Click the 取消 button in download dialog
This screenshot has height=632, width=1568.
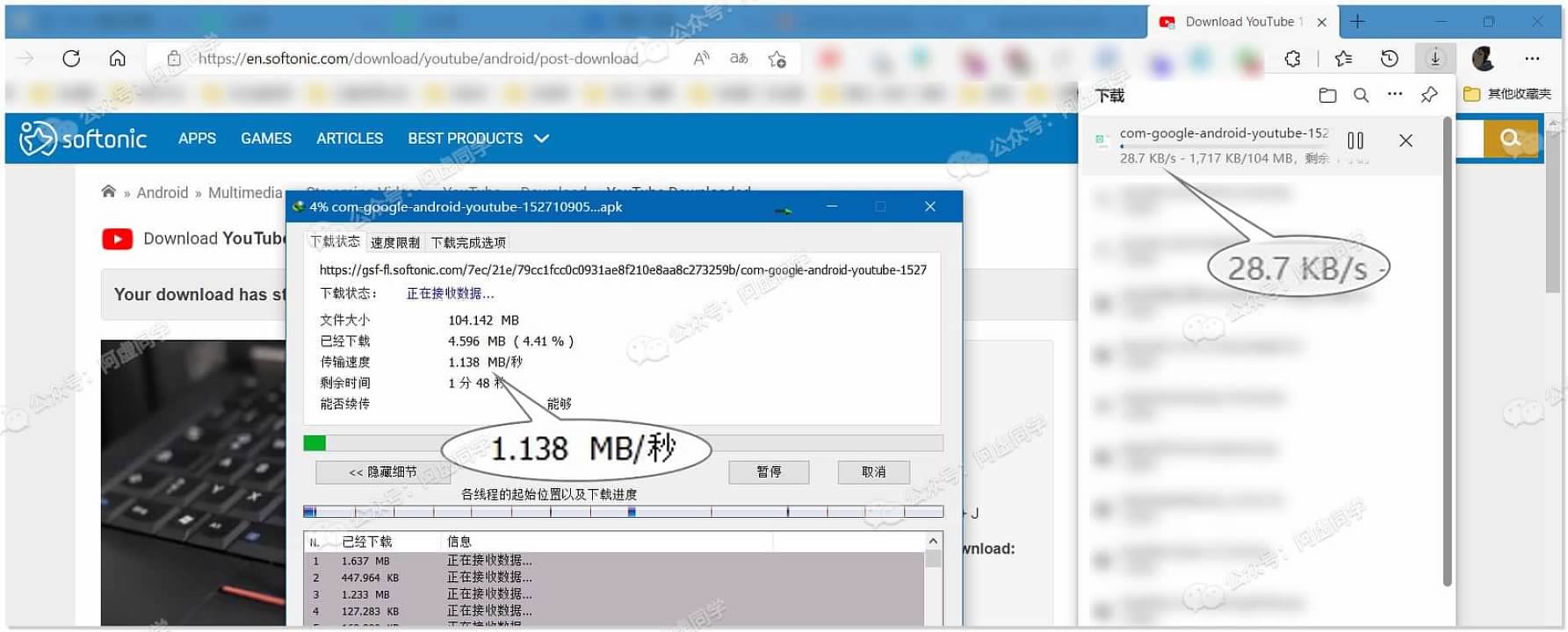pyautogui.click(x=873, y=472)
